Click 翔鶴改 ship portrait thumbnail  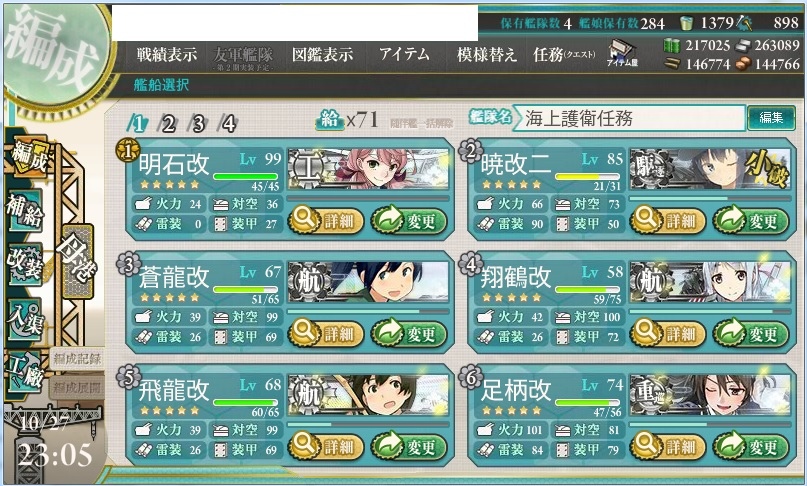click(x=710, y=282)
